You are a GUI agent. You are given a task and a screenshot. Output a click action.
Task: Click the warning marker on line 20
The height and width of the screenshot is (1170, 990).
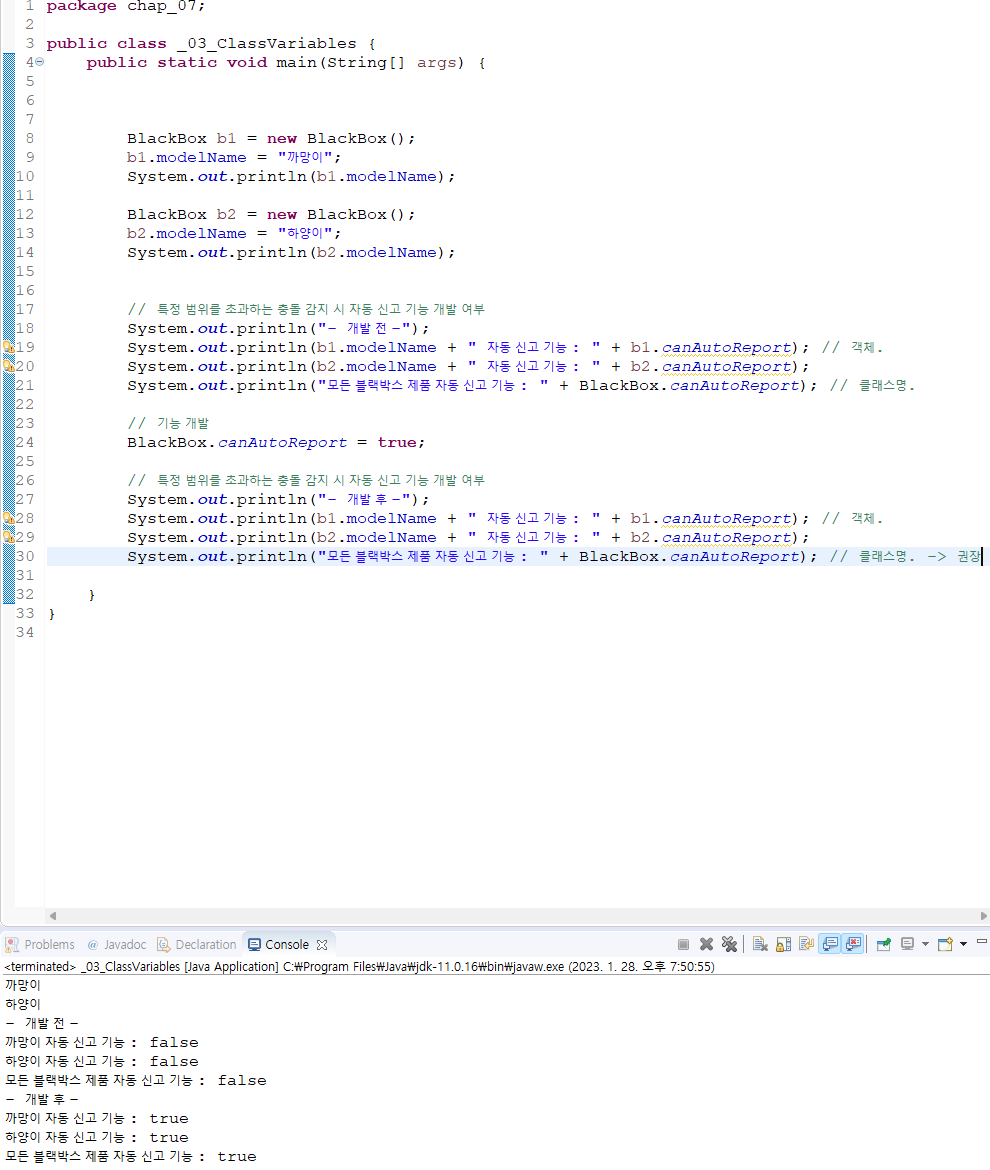(9, 366)
